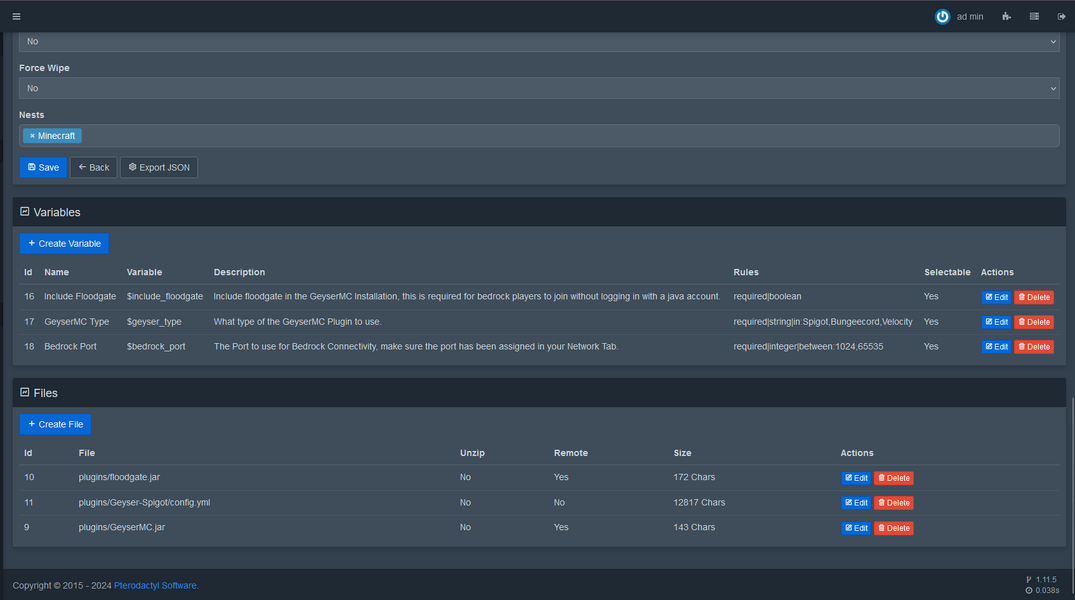Collapse the Files panel using its header icon
This screenshot has width=1075, height=600.
(x=27, y=393)
